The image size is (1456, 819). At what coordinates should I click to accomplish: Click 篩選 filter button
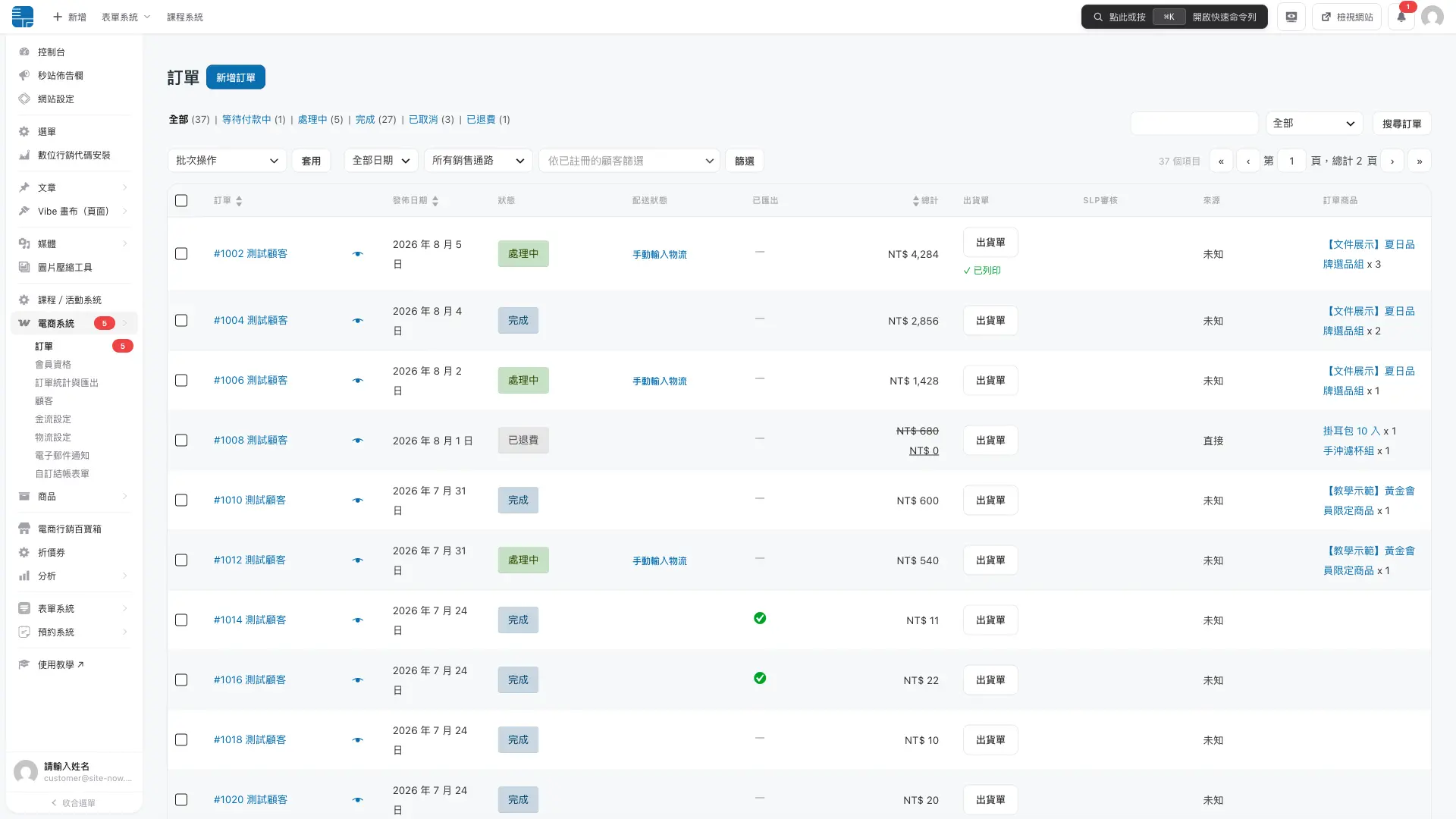[745, 161]
